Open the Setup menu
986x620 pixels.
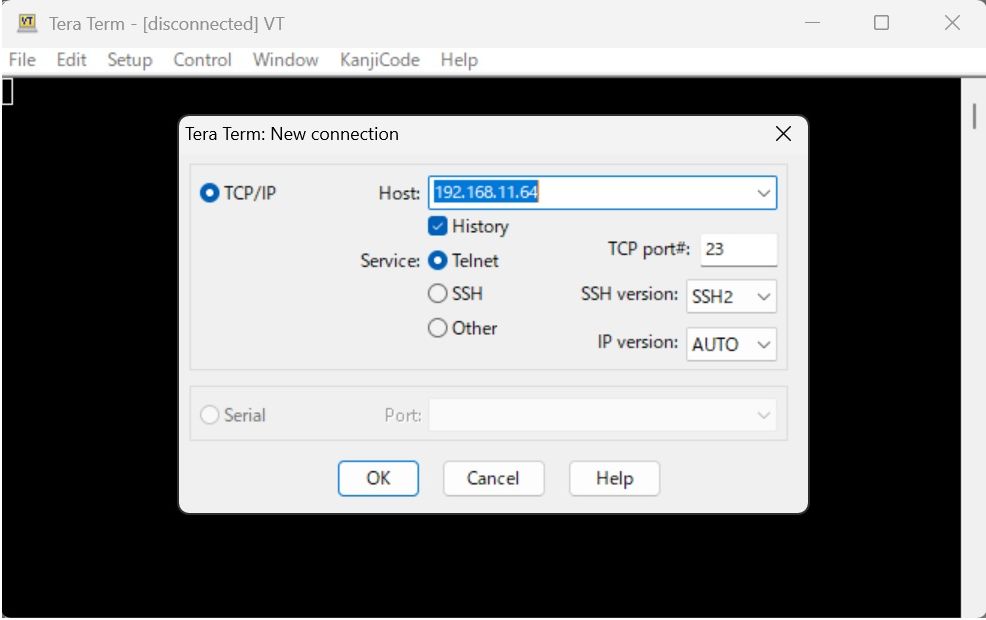pyautogui.click(x=130, y=60)
